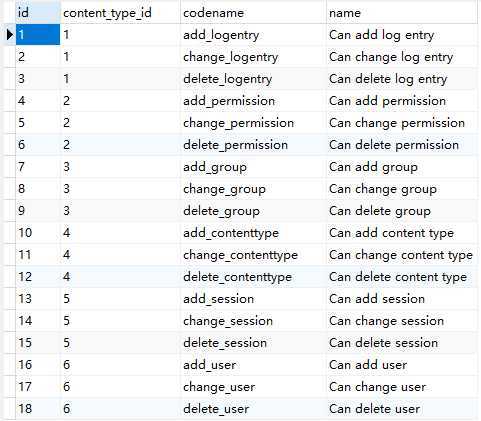The image size is (481, 421).
Task: Select the Can delete content type cell
Action: coord(402,277)
